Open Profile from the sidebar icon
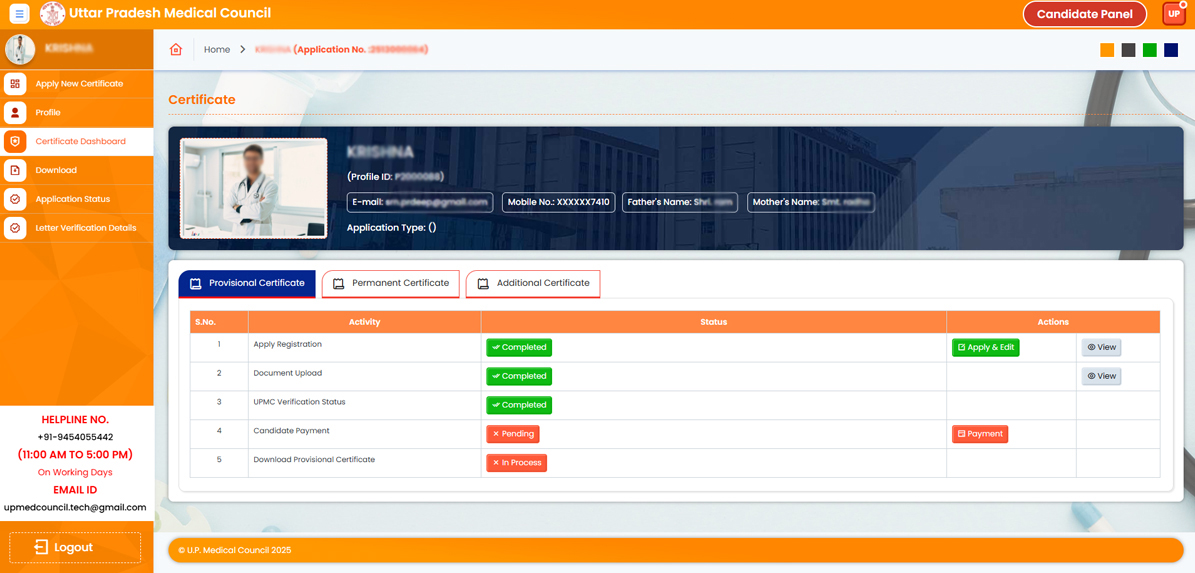Image resolution: width=1195 pixels, height=573 pixels. click(15, 113)
